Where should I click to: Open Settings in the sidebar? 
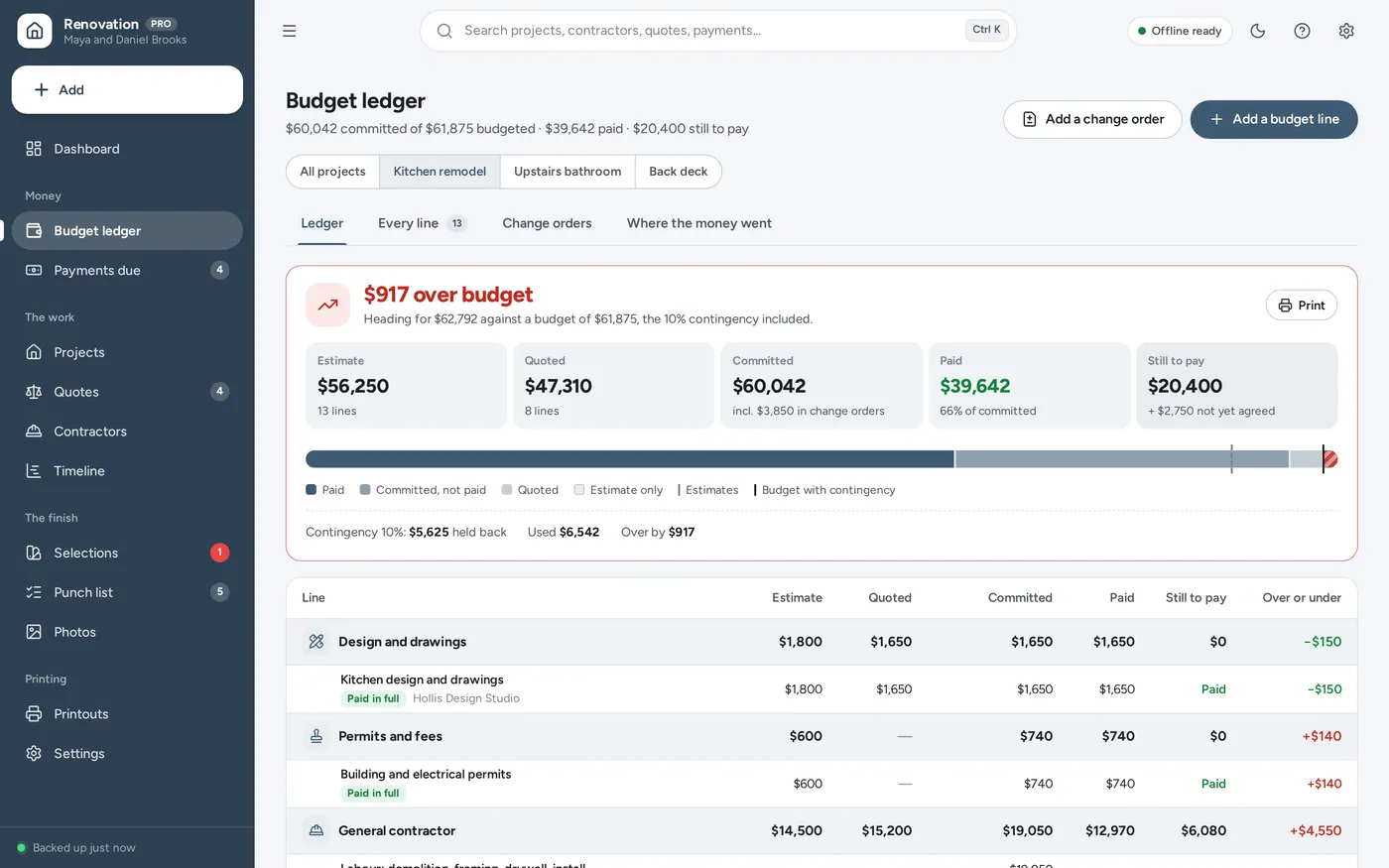[x=127, y=754]
